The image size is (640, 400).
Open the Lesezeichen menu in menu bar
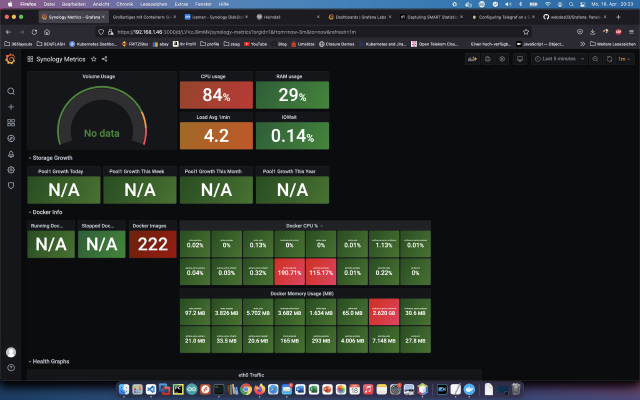point(153,4)
